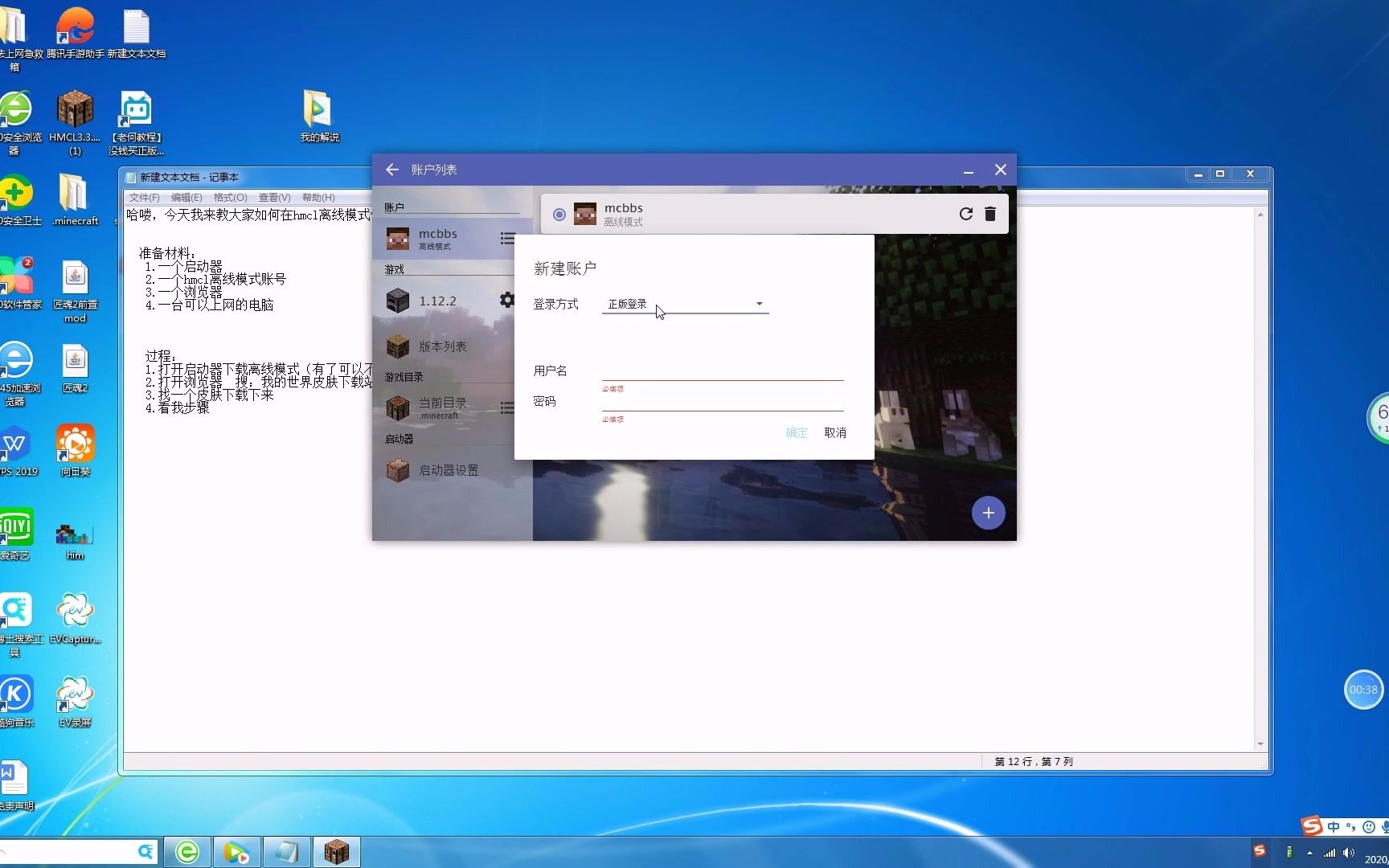1389x868 pixels.
Task: Click the Sogou input method S icon
Action: coord(1311,825)
